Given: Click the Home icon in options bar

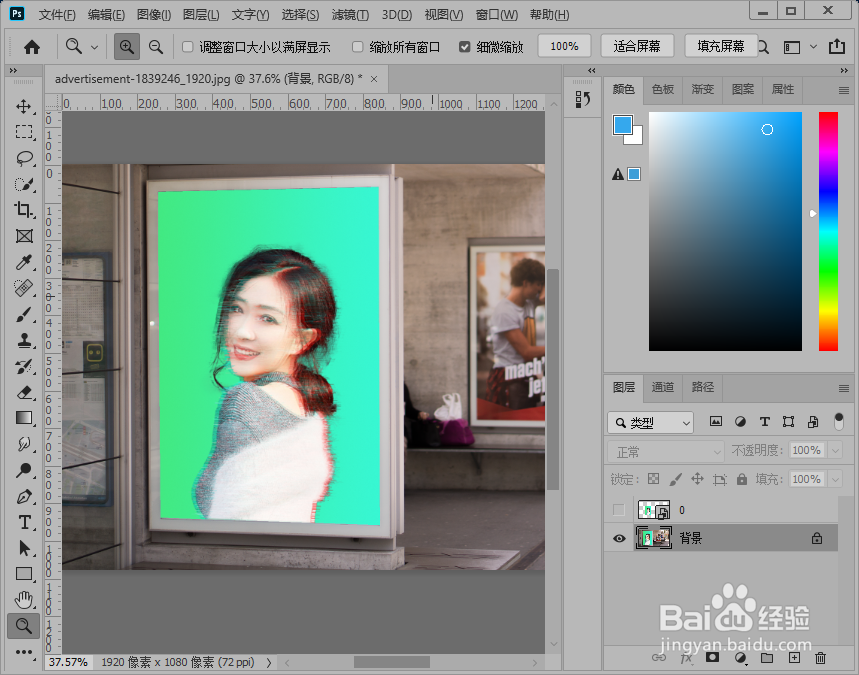Looking at the screenshot, I should tap(32, 47).
